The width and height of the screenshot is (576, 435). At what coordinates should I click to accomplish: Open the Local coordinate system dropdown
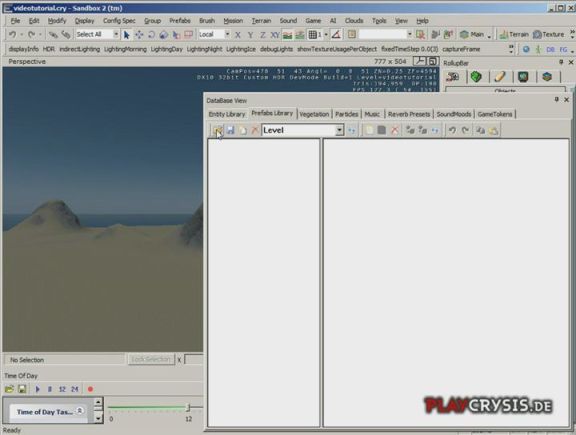pyautogui.click(x=227, y=35)
